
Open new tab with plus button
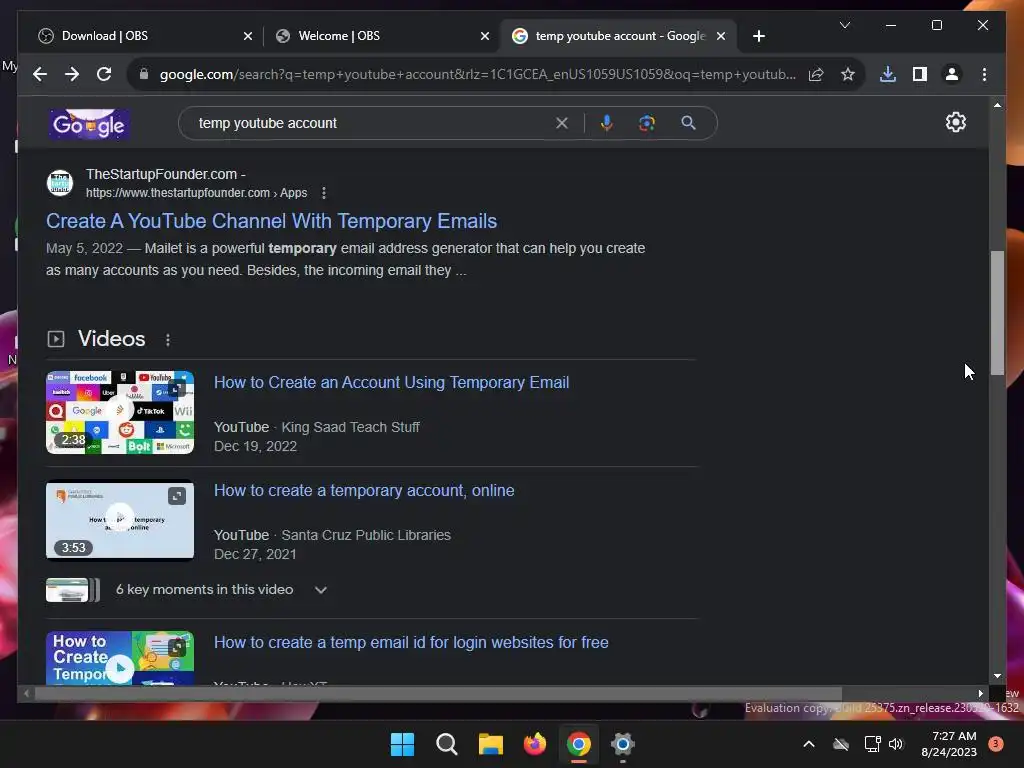pos(758,36)
